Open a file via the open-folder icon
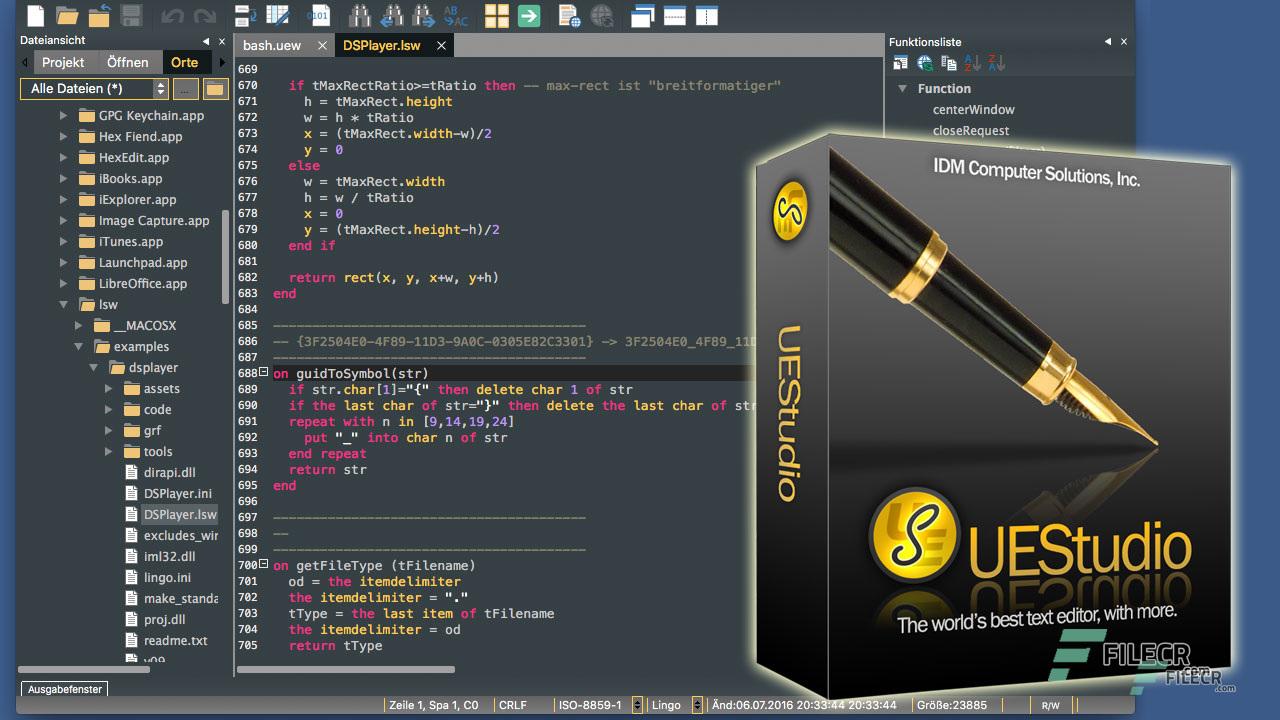Image resolution: width=1280 pixels, height=720 pixels. (67, 15)
